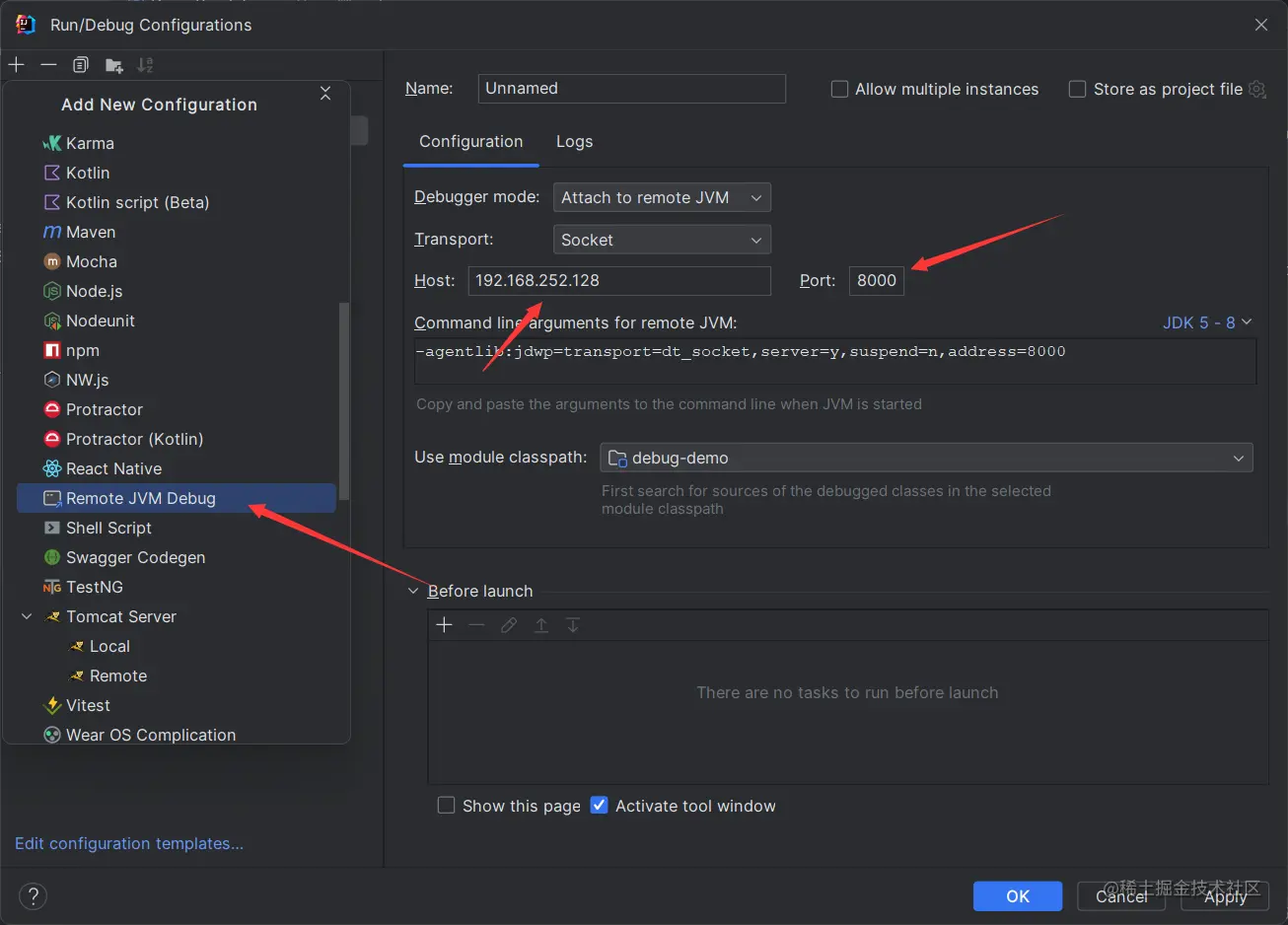Choose the Swagger Codegen configuration type

point(178,557)
